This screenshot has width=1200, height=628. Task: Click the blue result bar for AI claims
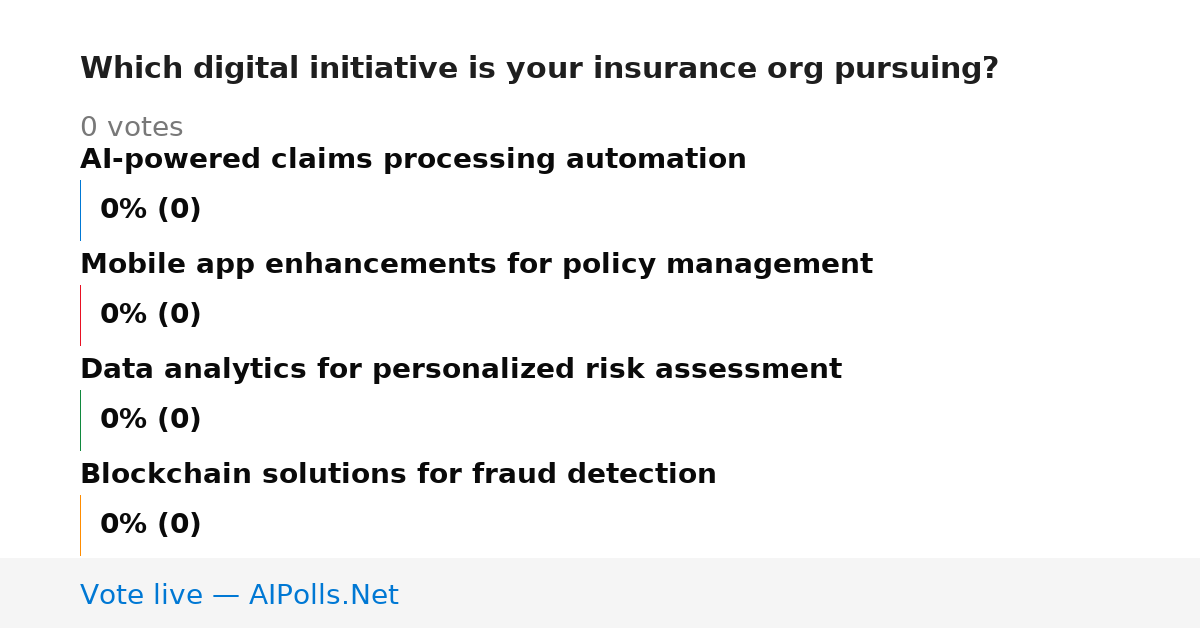(80, 210)
